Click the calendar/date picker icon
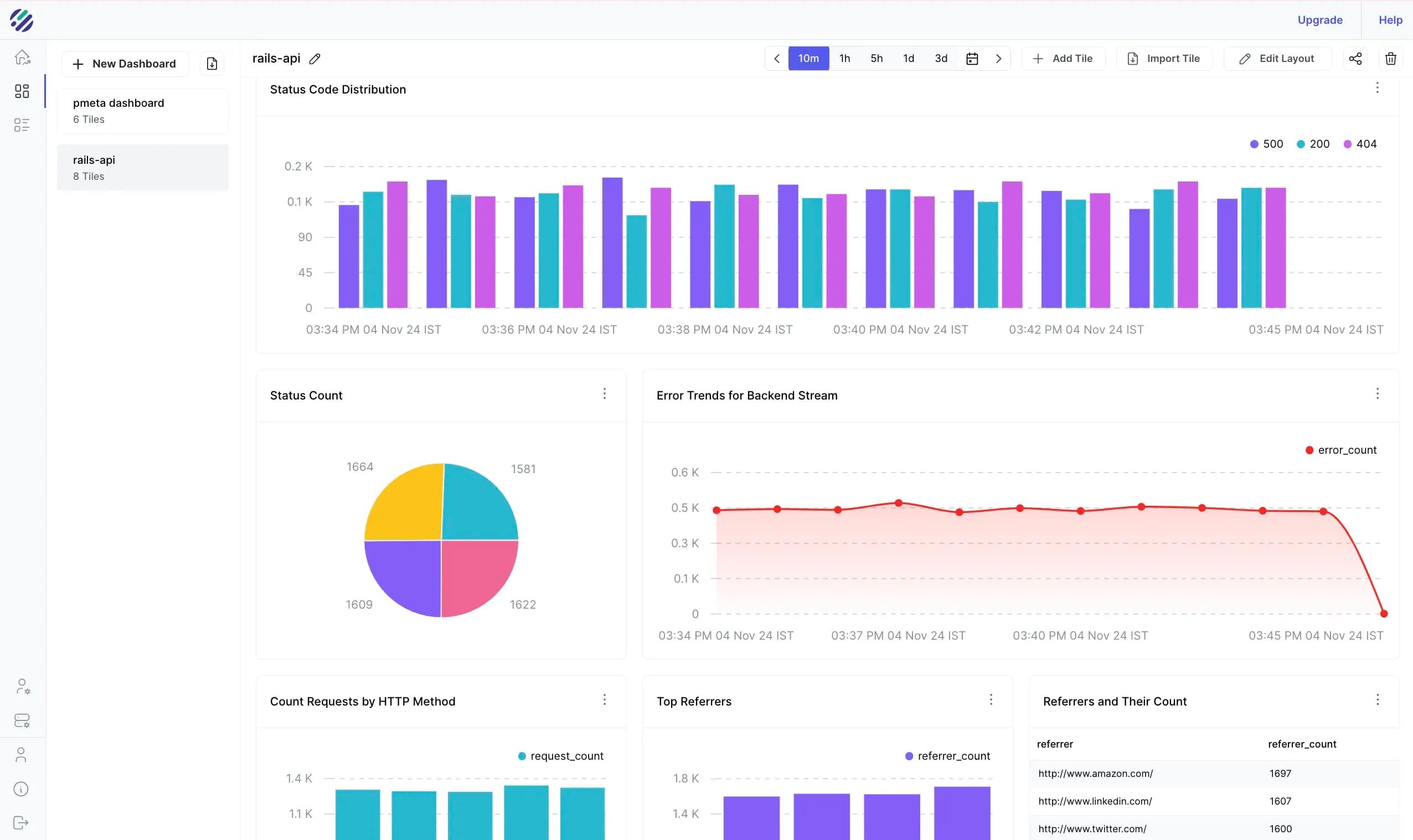Image resolution: width=1413 pixels, height=840 pixels. point(972,58)
